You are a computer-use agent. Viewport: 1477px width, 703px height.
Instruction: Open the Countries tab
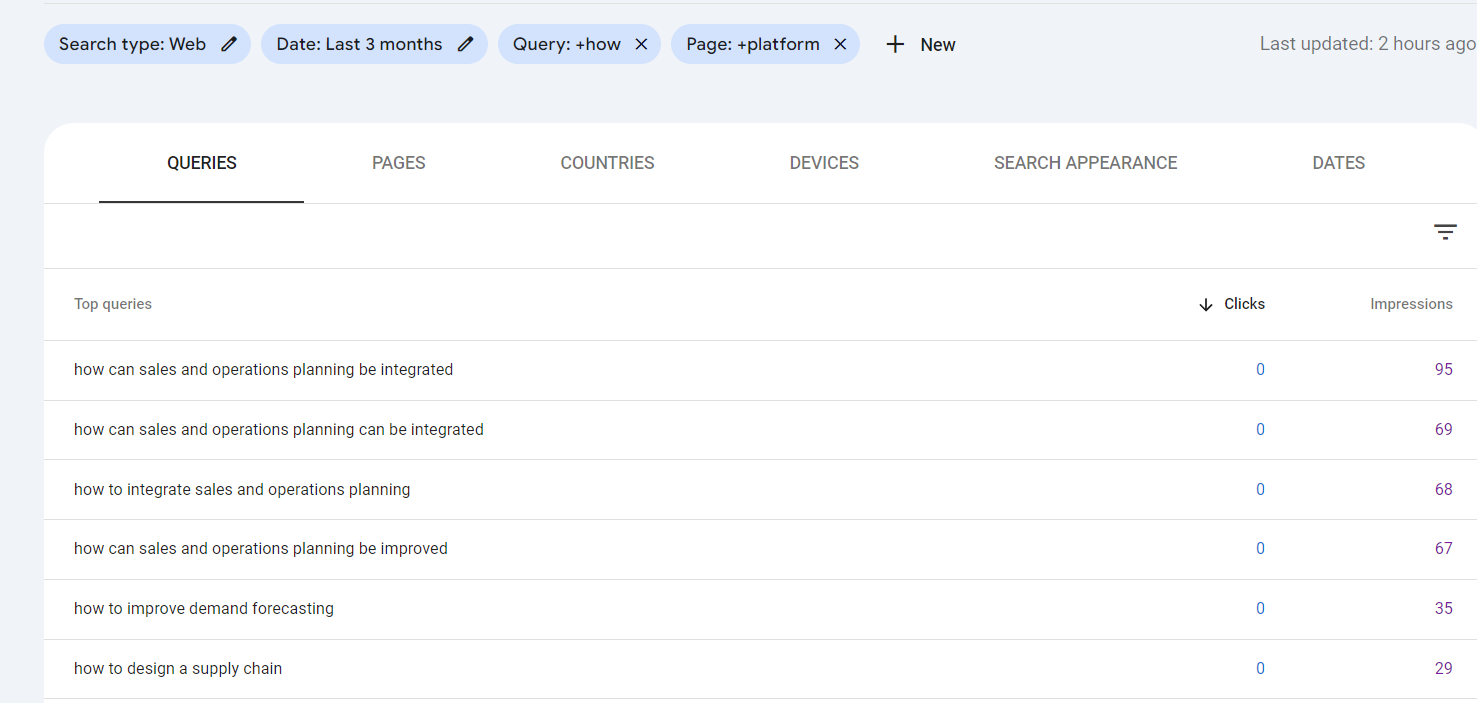pyautogui.click(x=607, y=163)
